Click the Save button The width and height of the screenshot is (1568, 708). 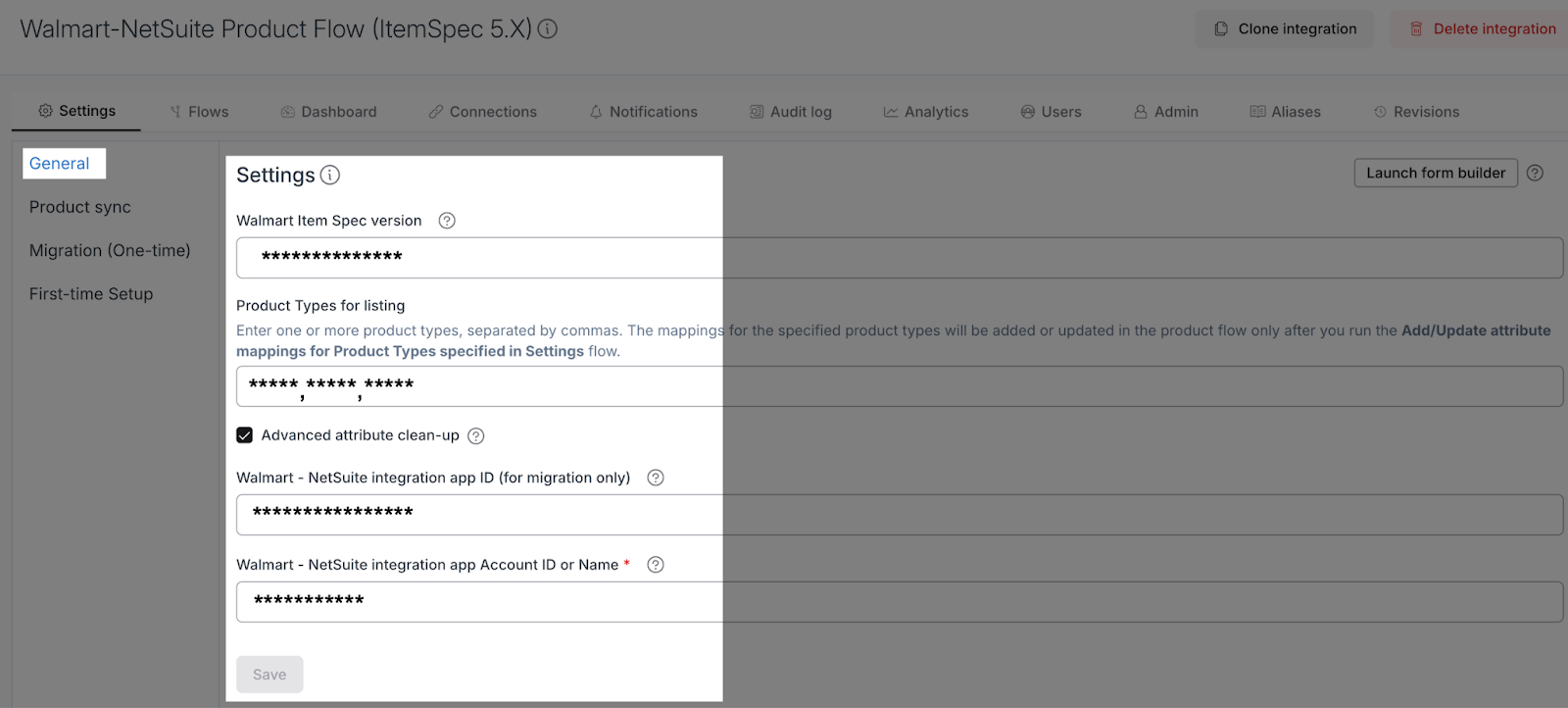[269, 675]
